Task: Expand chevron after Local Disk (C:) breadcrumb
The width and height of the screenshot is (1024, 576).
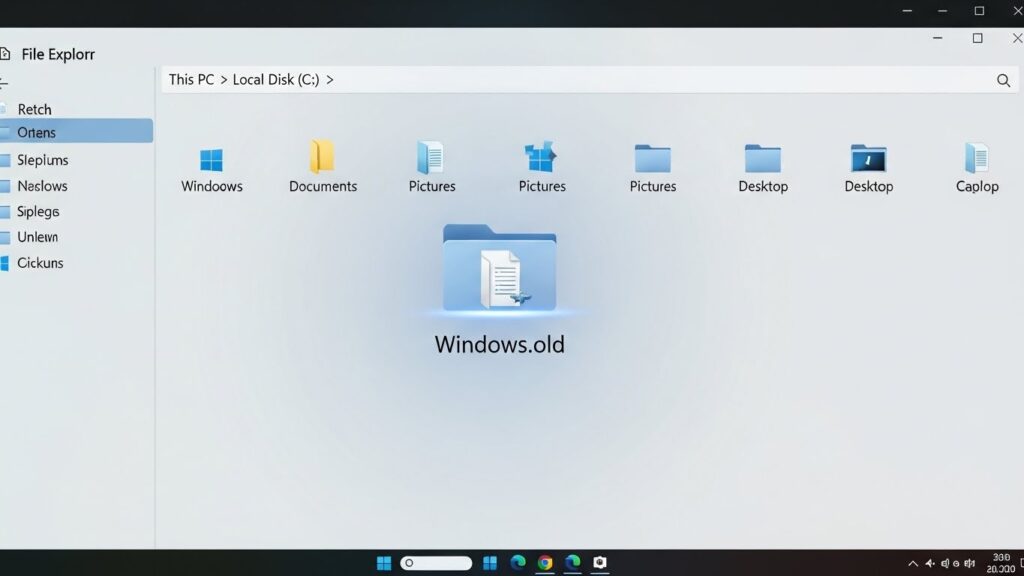Action: tap(330, 79)
